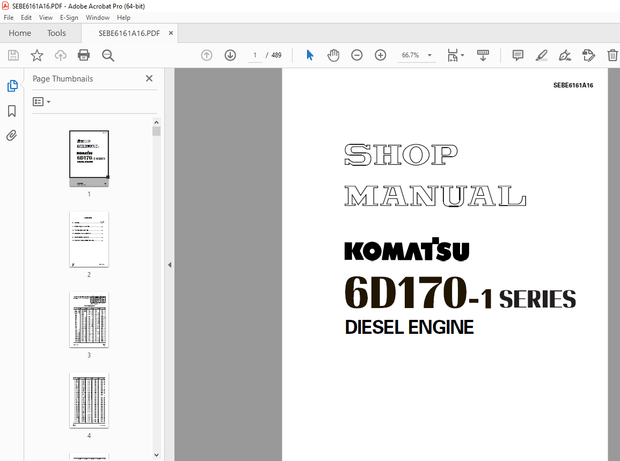The height and width of the screenshot is (461, 620).
Task: Open the zoom level dropdown
Action: click(430, 55)
